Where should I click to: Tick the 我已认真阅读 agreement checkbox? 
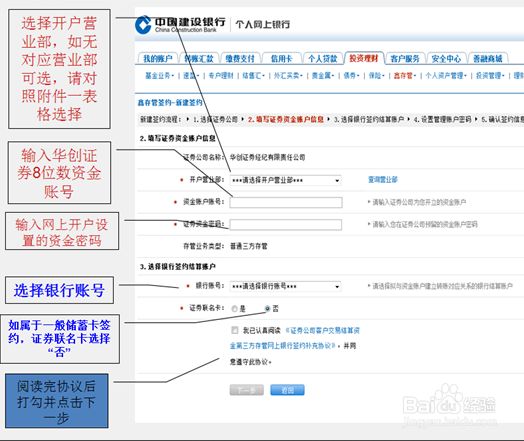click(235, 330)
